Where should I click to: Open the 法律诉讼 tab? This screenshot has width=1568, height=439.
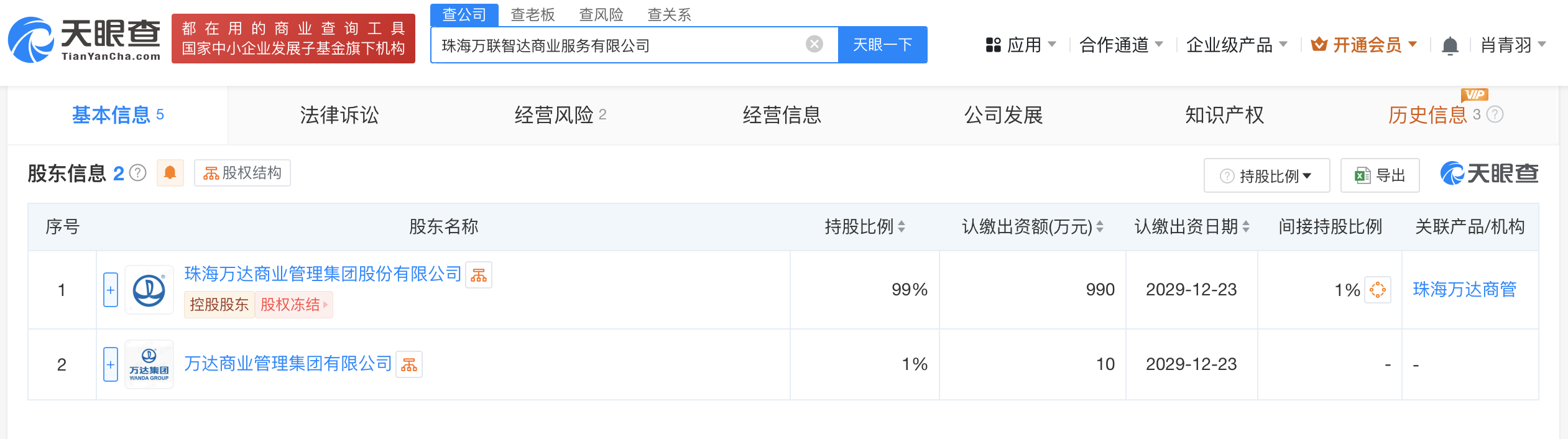point(339,115)
